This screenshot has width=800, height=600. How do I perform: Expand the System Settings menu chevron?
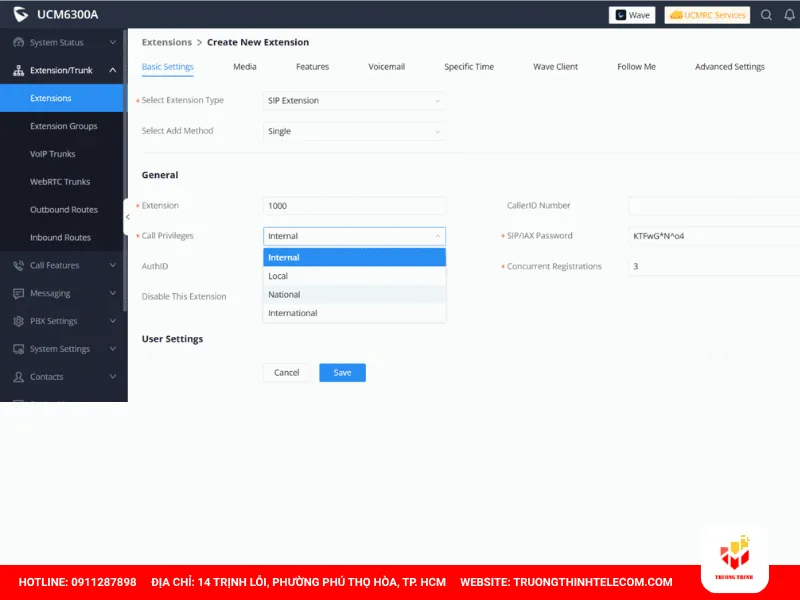coord(113,348)
